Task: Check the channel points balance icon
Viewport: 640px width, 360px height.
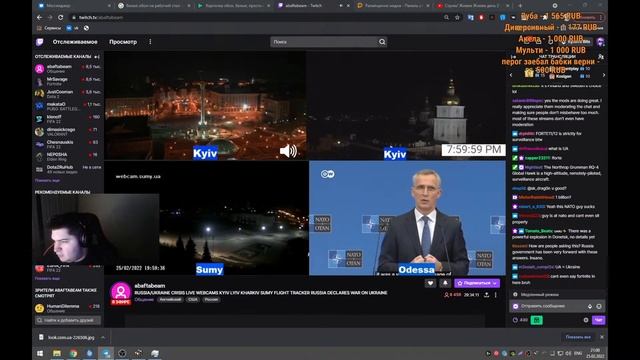Action: coord(515,320)
